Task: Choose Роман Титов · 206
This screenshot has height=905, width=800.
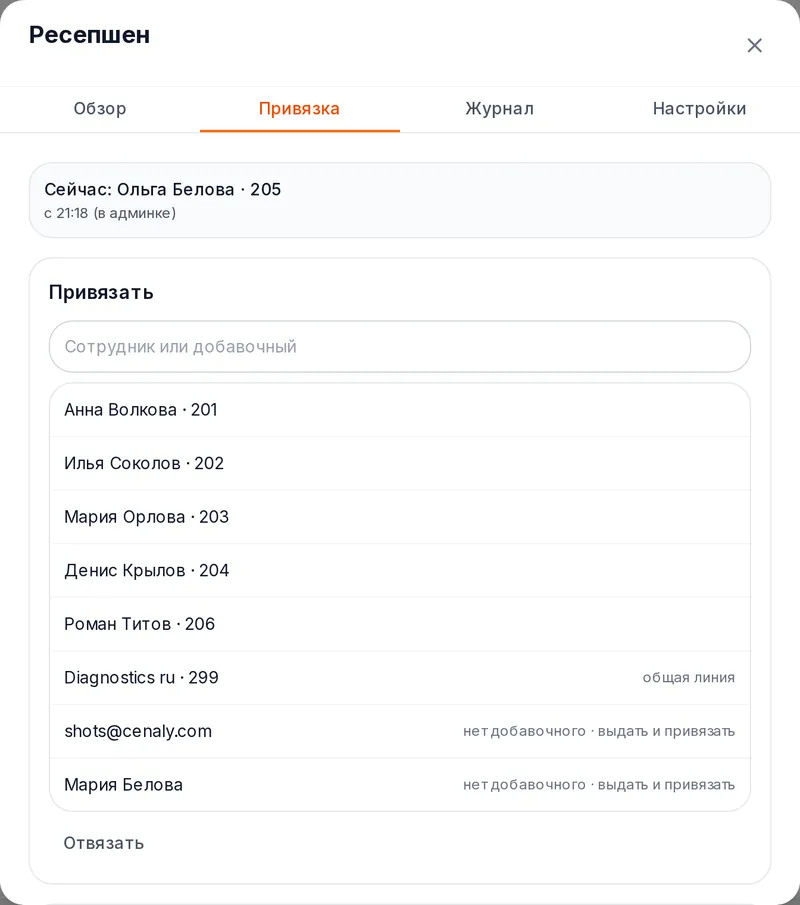Action: [400, 624]
